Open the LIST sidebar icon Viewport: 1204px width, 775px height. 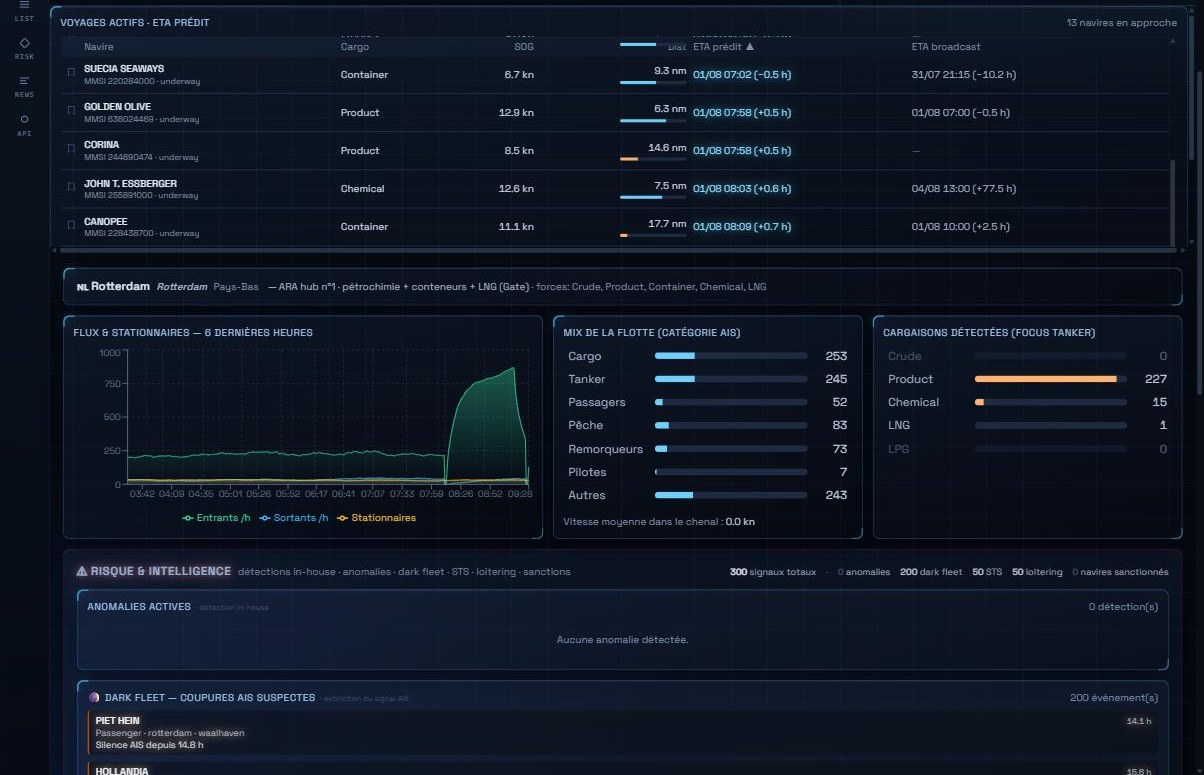pyautogui.click(x=24, y=5)
